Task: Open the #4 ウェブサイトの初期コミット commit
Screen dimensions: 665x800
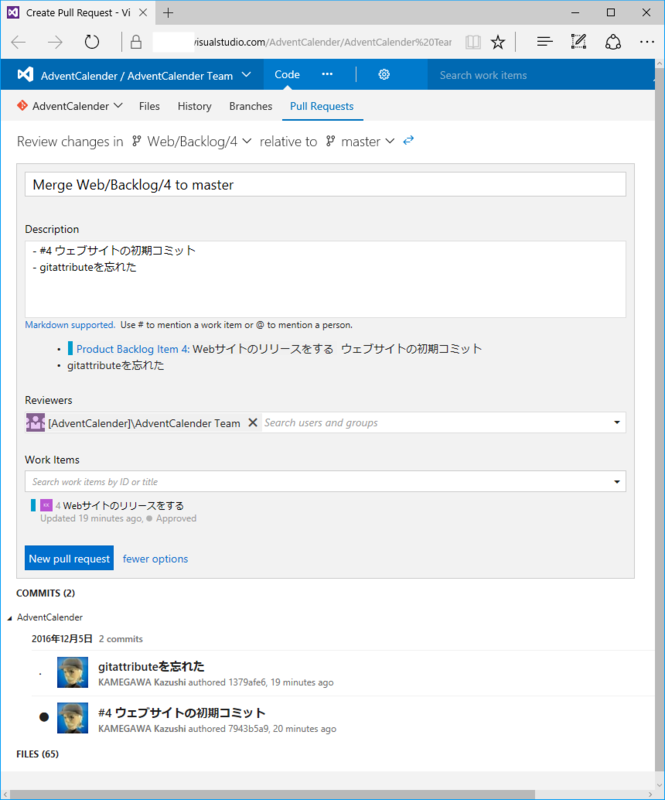Action: click(x=182, y=713)
